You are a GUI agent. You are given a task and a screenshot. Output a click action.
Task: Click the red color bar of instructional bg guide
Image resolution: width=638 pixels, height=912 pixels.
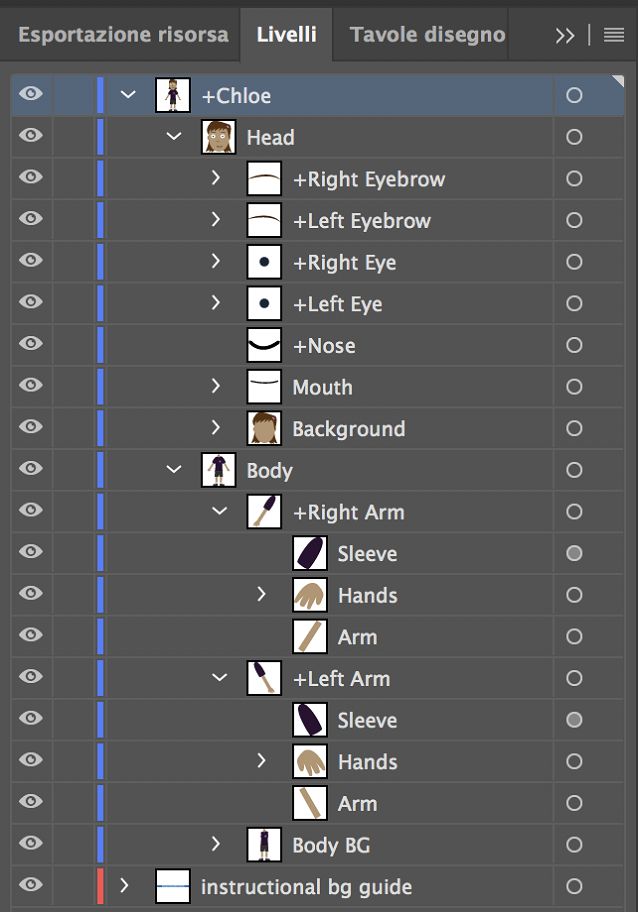tap(99, 886)
